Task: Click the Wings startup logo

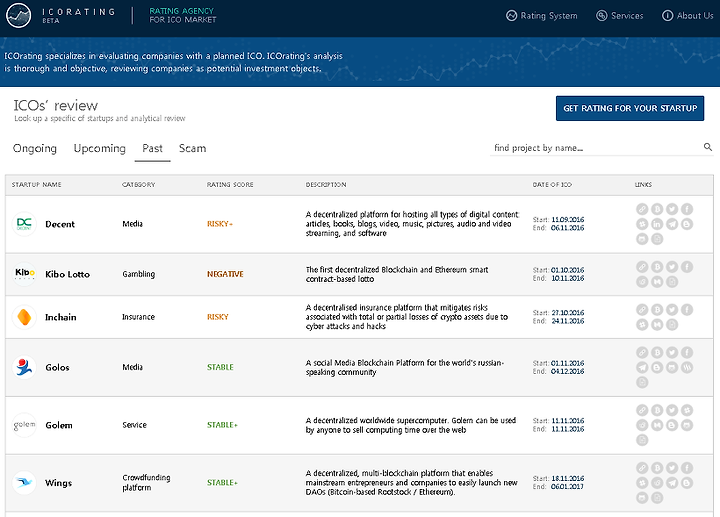Action: tap(24, 483)
